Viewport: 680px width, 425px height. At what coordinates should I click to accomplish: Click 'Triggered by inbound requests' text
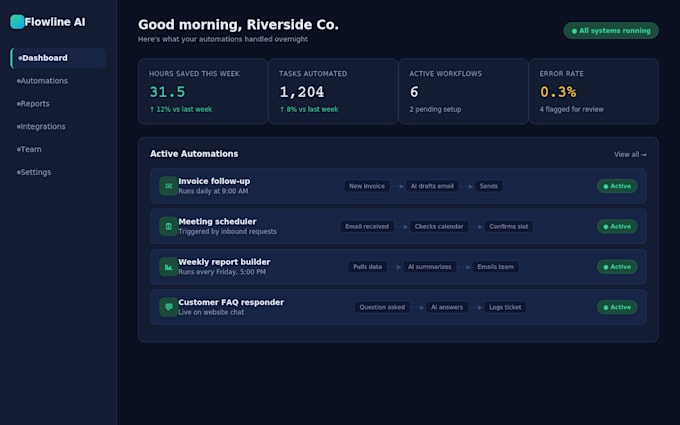227,232
